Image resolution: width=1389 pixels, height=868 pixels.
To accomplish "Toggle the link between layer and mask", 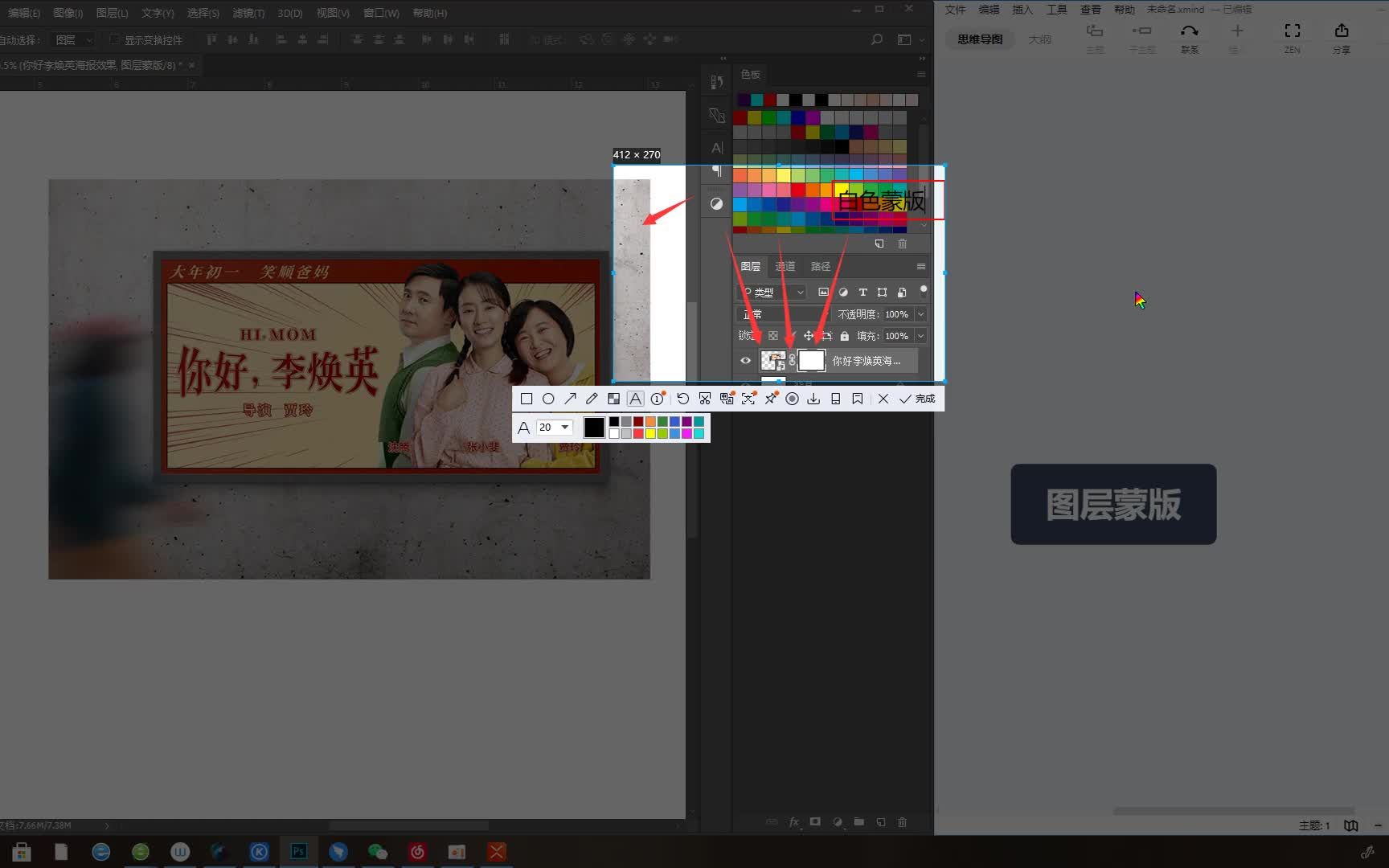I will [792, 361].
